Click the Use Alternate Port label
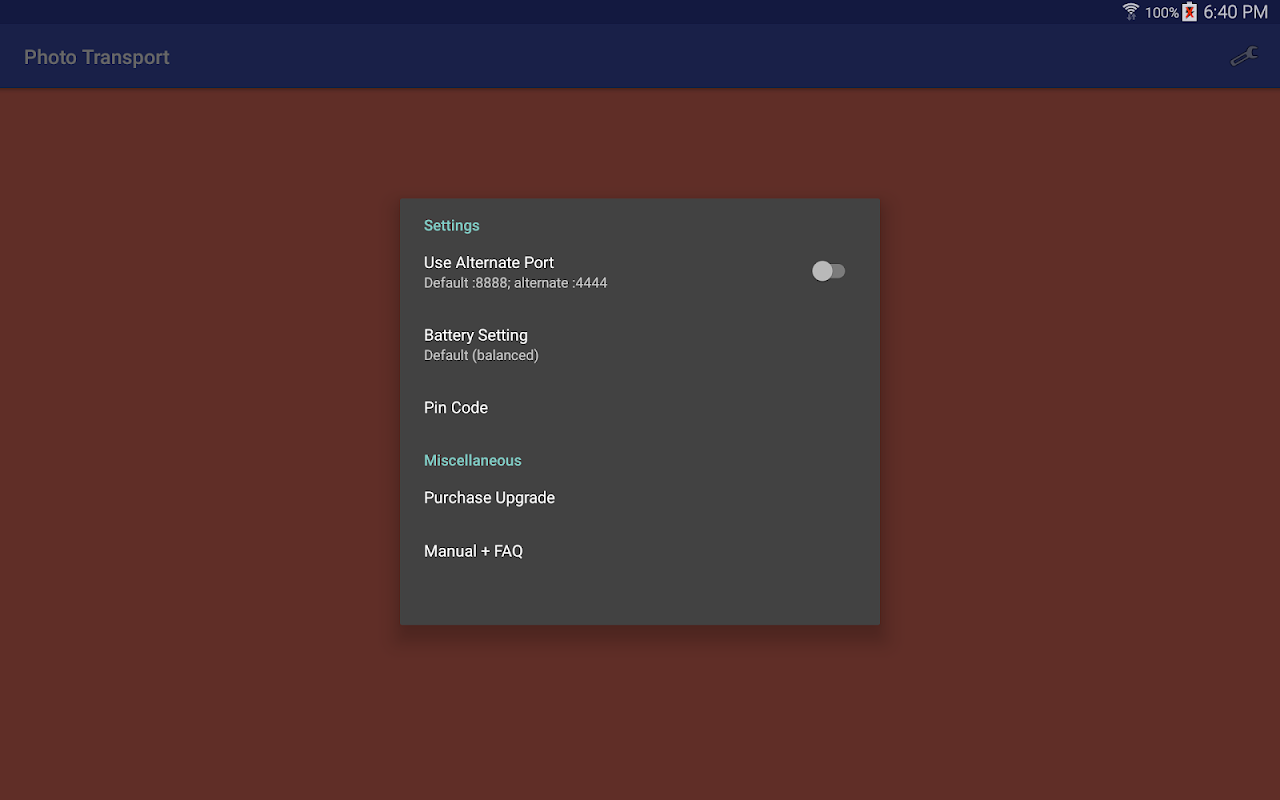Screen dimensions: 1280x800 point(489,262)
